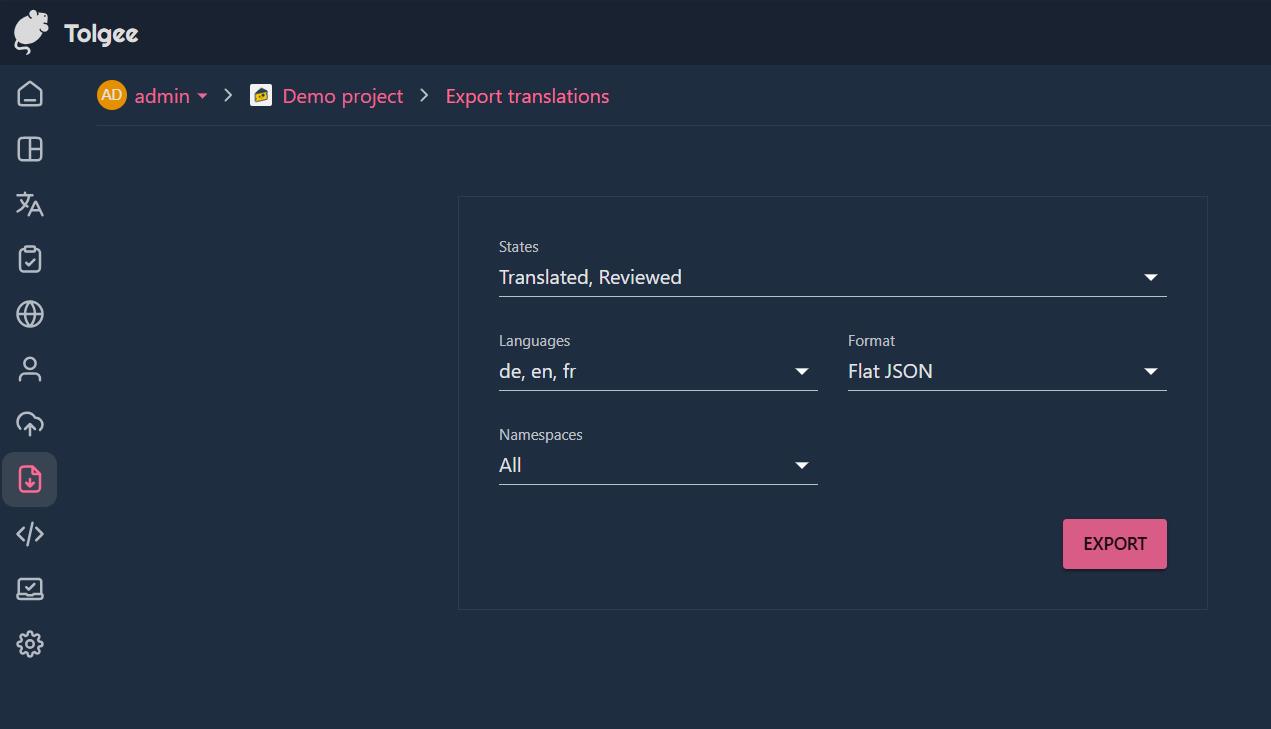Open the Tasks clipboard icon
Screen dimensions: 1271x729
(30, 259)
